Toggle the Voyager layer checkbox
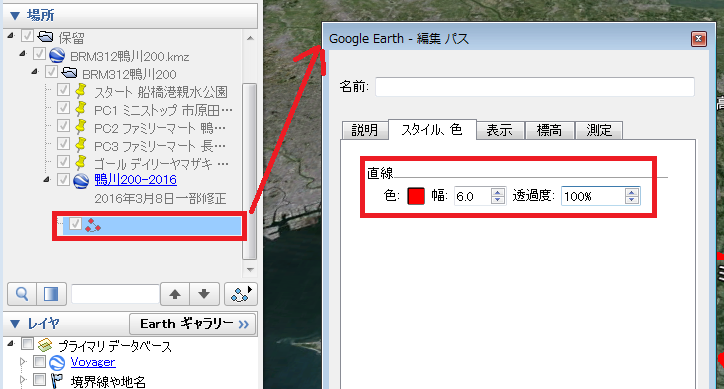 [40, 362]
